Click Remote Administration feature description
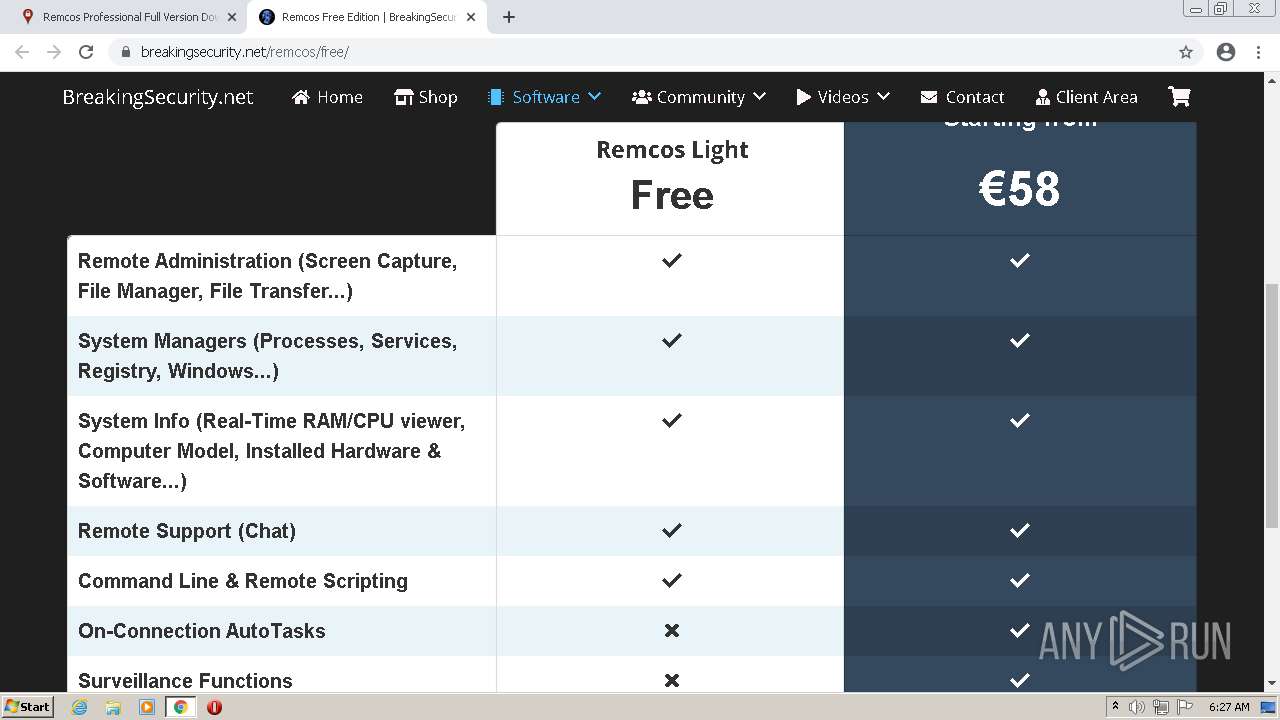This screenshot has height=720, width=1280. 267,276
